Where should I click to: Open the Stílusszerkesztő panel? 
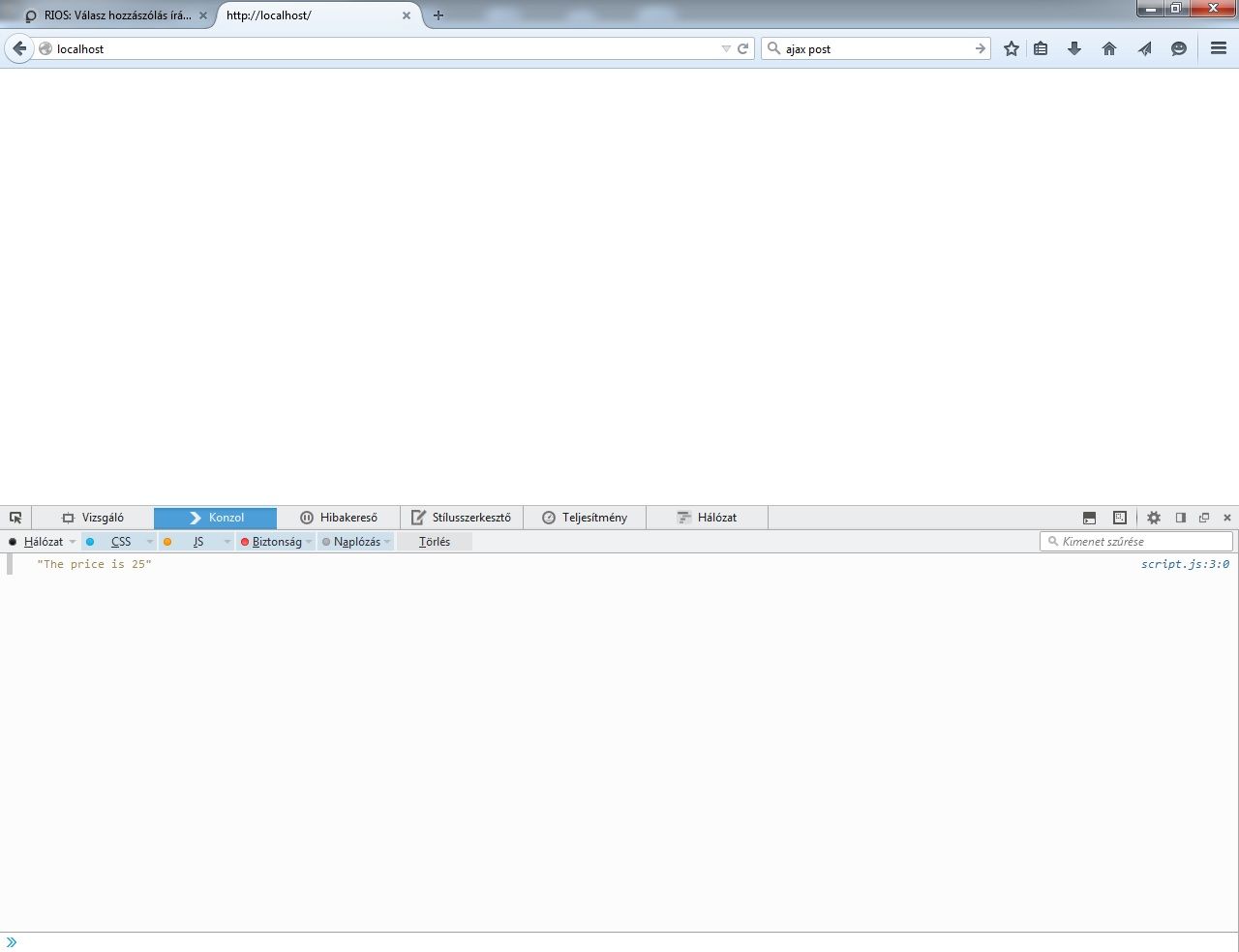pyautogui.click(x=461, y=518)
